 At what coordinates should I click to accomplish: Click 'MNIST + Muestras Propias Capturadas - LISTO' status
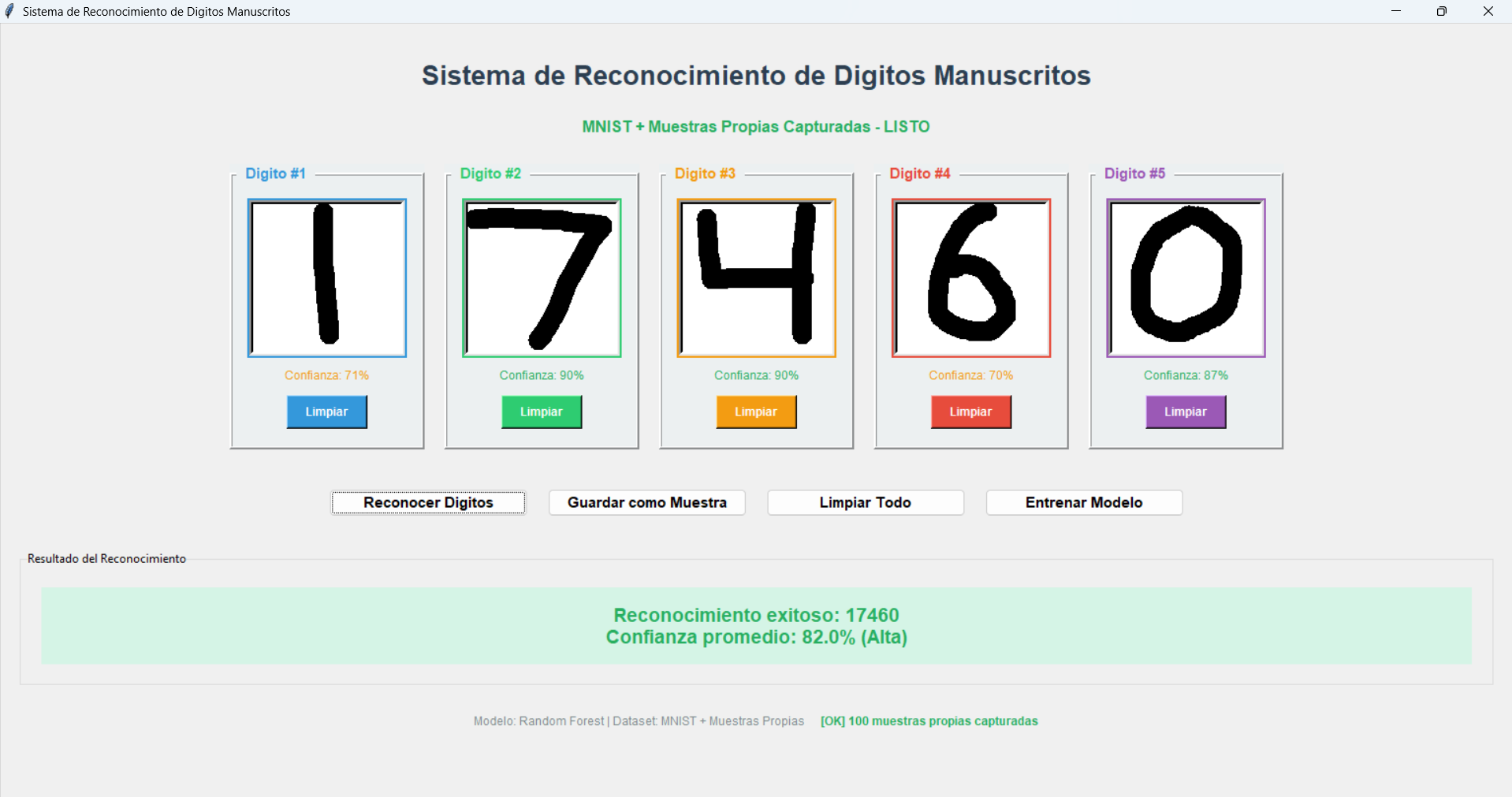[x=756, y=127]
